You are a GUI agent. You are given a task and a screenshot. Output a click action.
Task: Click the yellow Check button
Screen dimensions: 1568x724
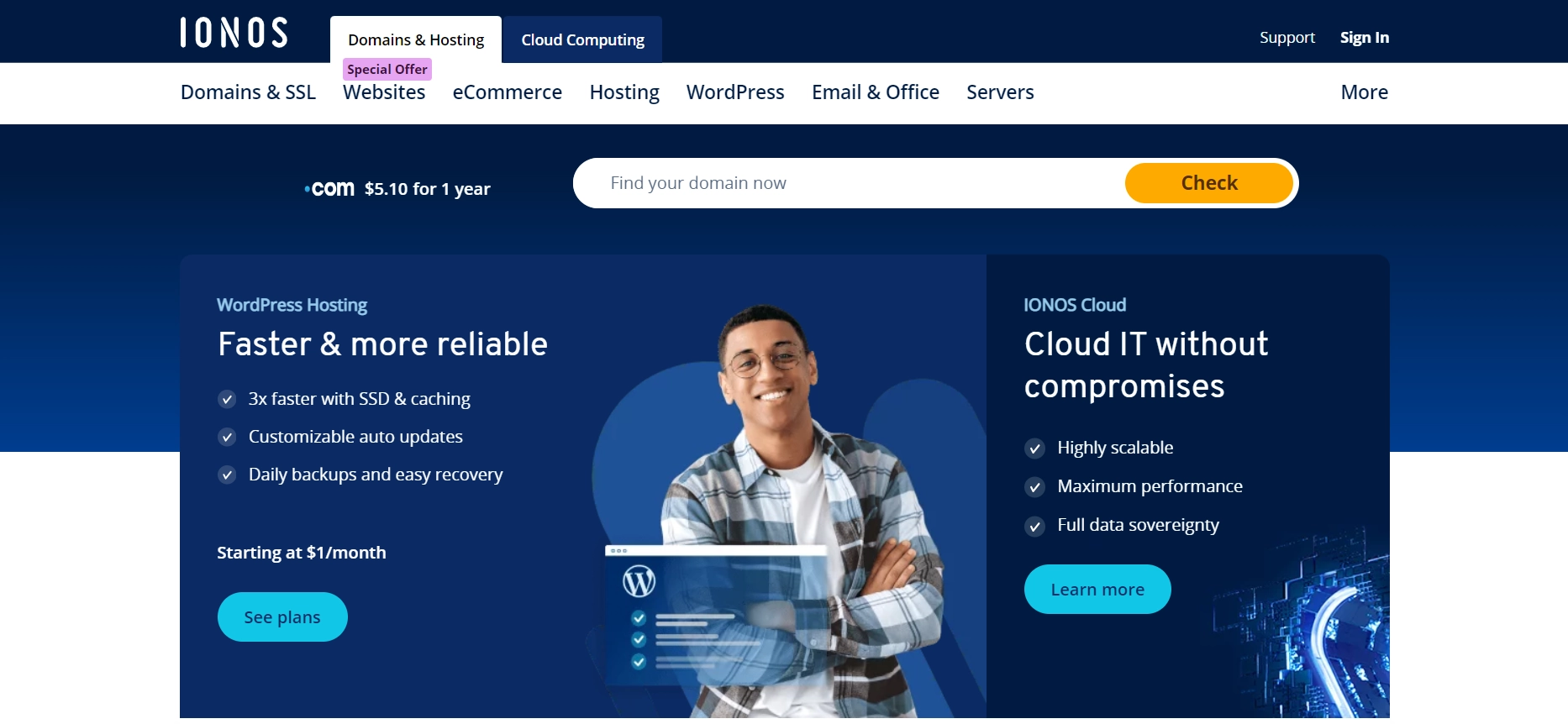click(1209, 183)
